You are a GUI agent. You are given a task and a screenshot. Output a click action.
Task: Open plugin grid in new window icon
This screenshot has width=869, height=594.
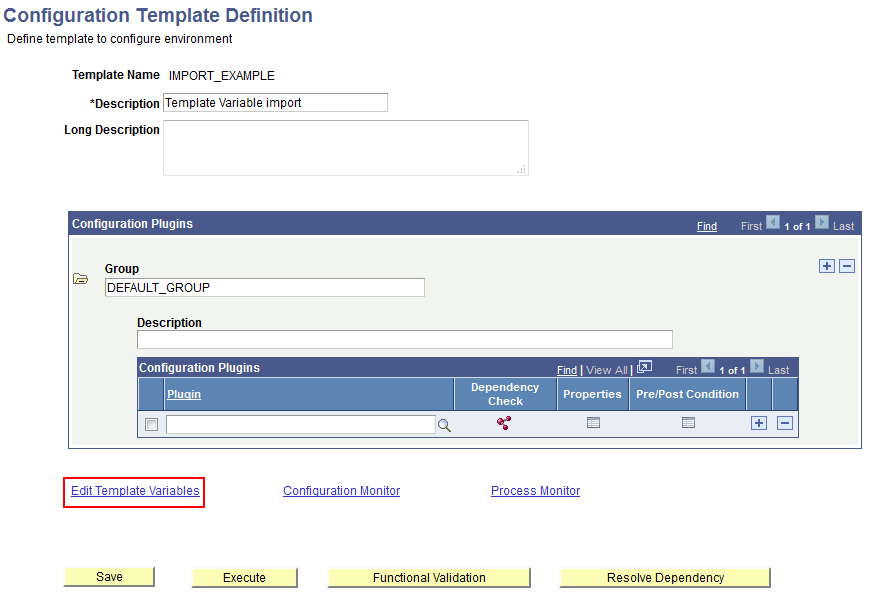tap(644, 367)
